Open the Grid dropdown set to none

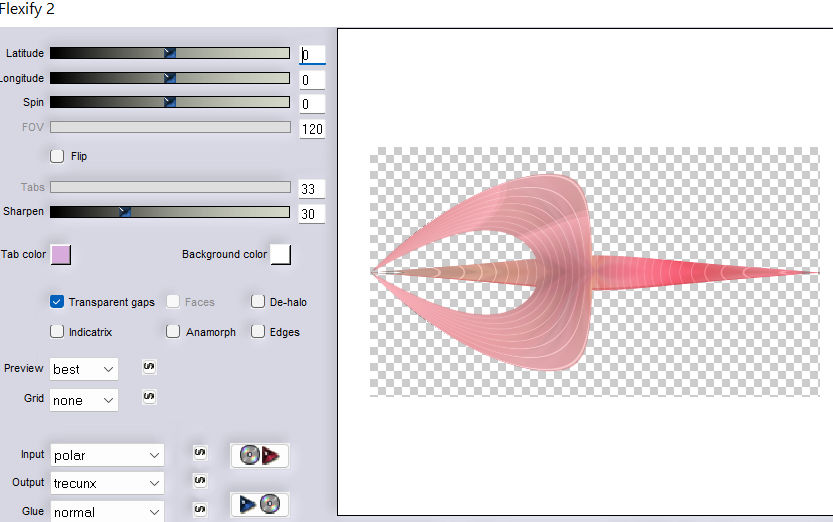pos(84,400)
